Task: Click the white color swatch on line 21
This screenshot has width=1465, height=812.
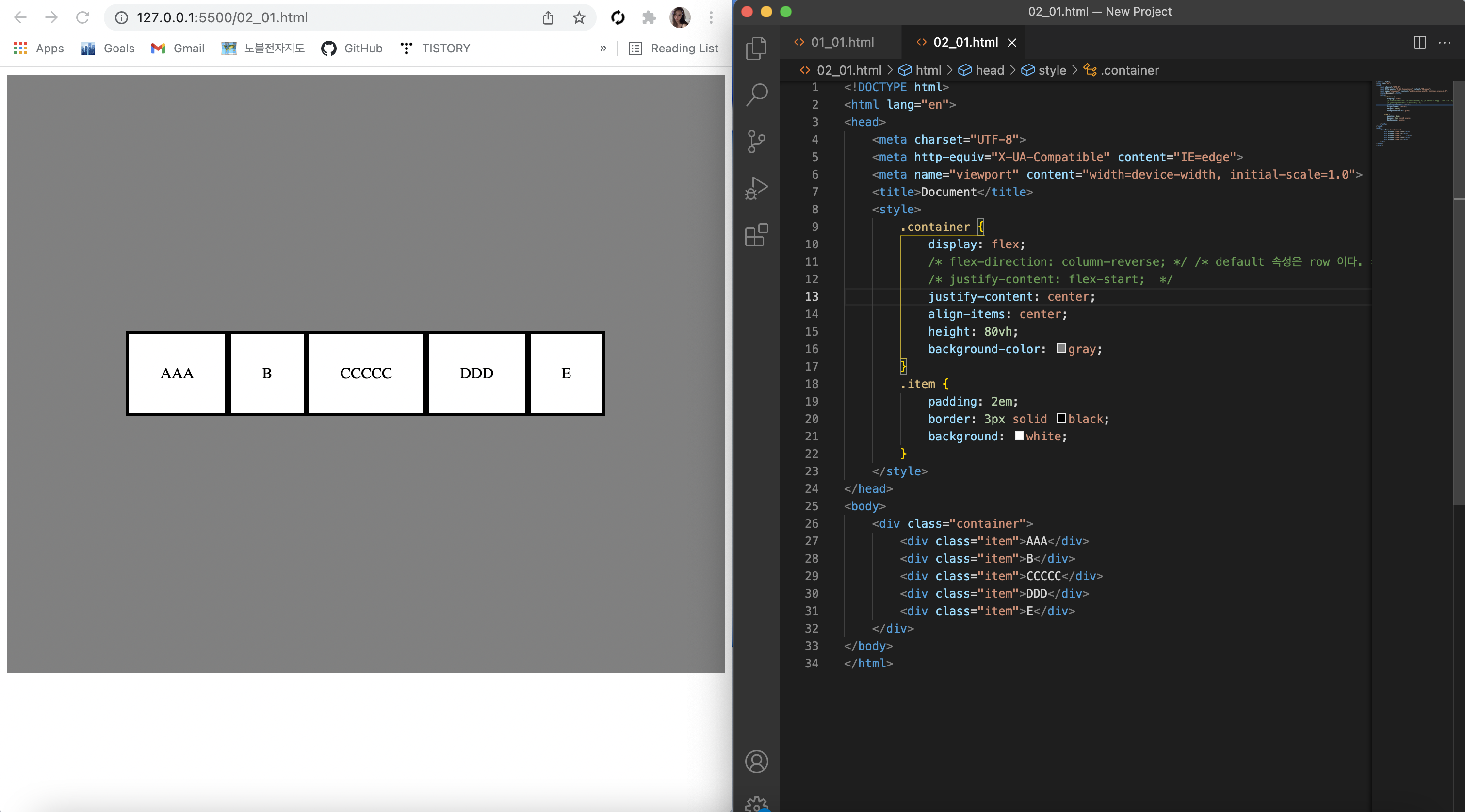Action: point(1019,436)
